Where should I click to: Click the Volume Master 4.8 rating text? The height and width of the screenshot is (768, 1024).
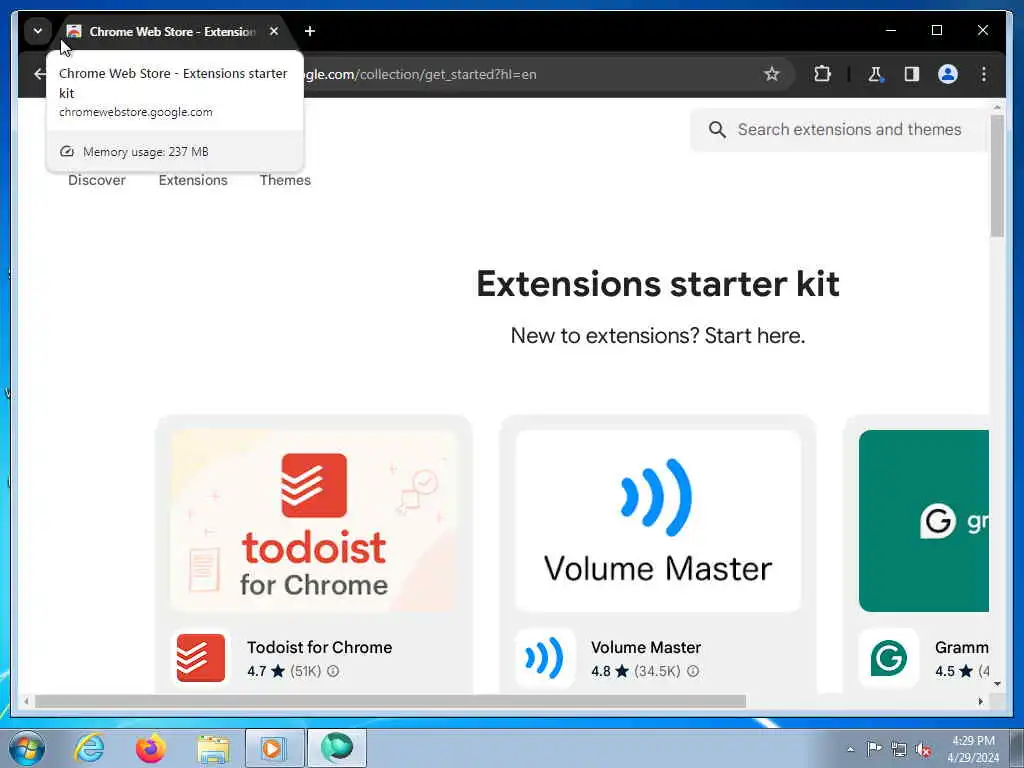[x=601, y=671]
